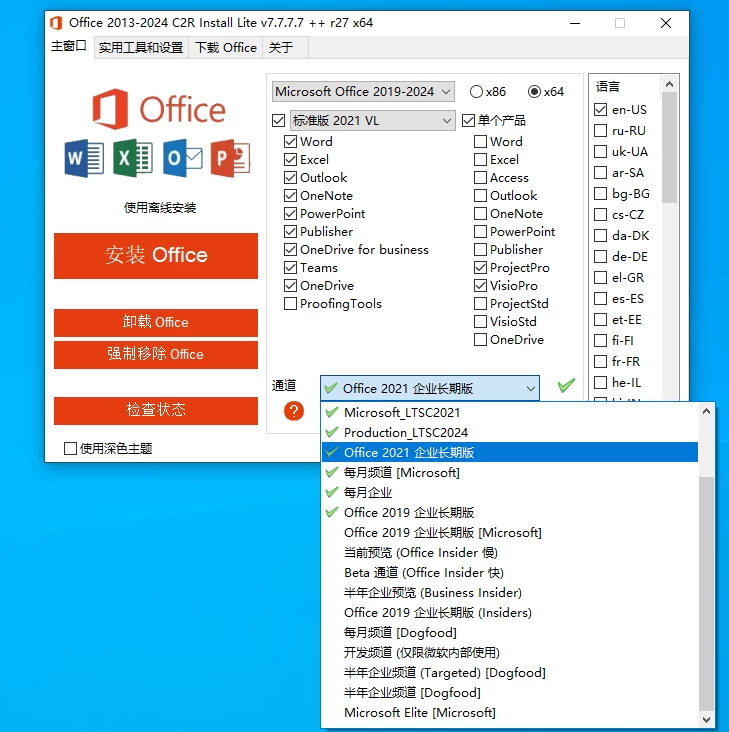Viewport: 729px width, 732px height.
Task: Uncheck the VisioPro single product
Action: [x=480, y=285]
